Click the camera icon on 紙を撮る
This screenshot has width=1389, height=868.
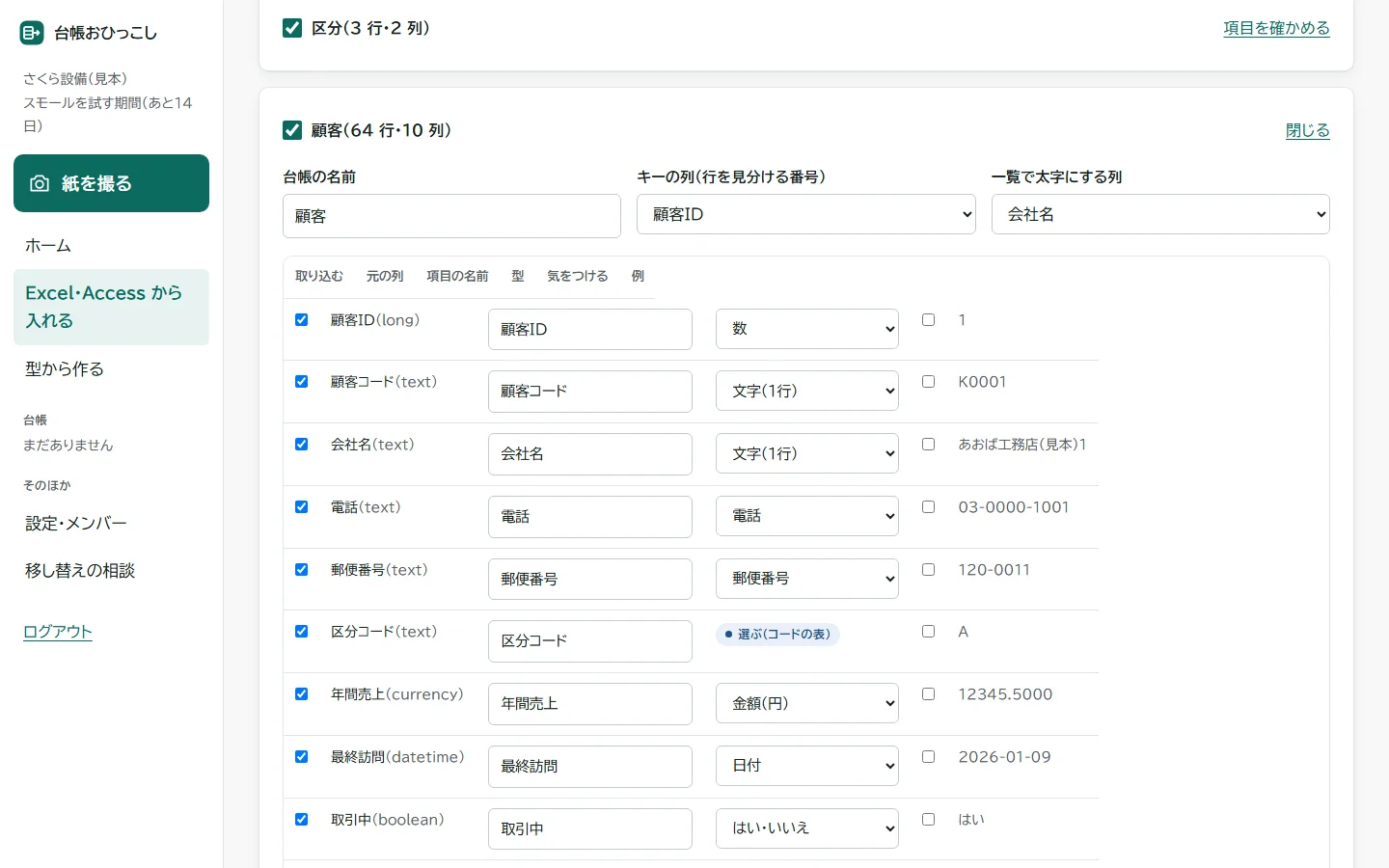tap(40, 183)
